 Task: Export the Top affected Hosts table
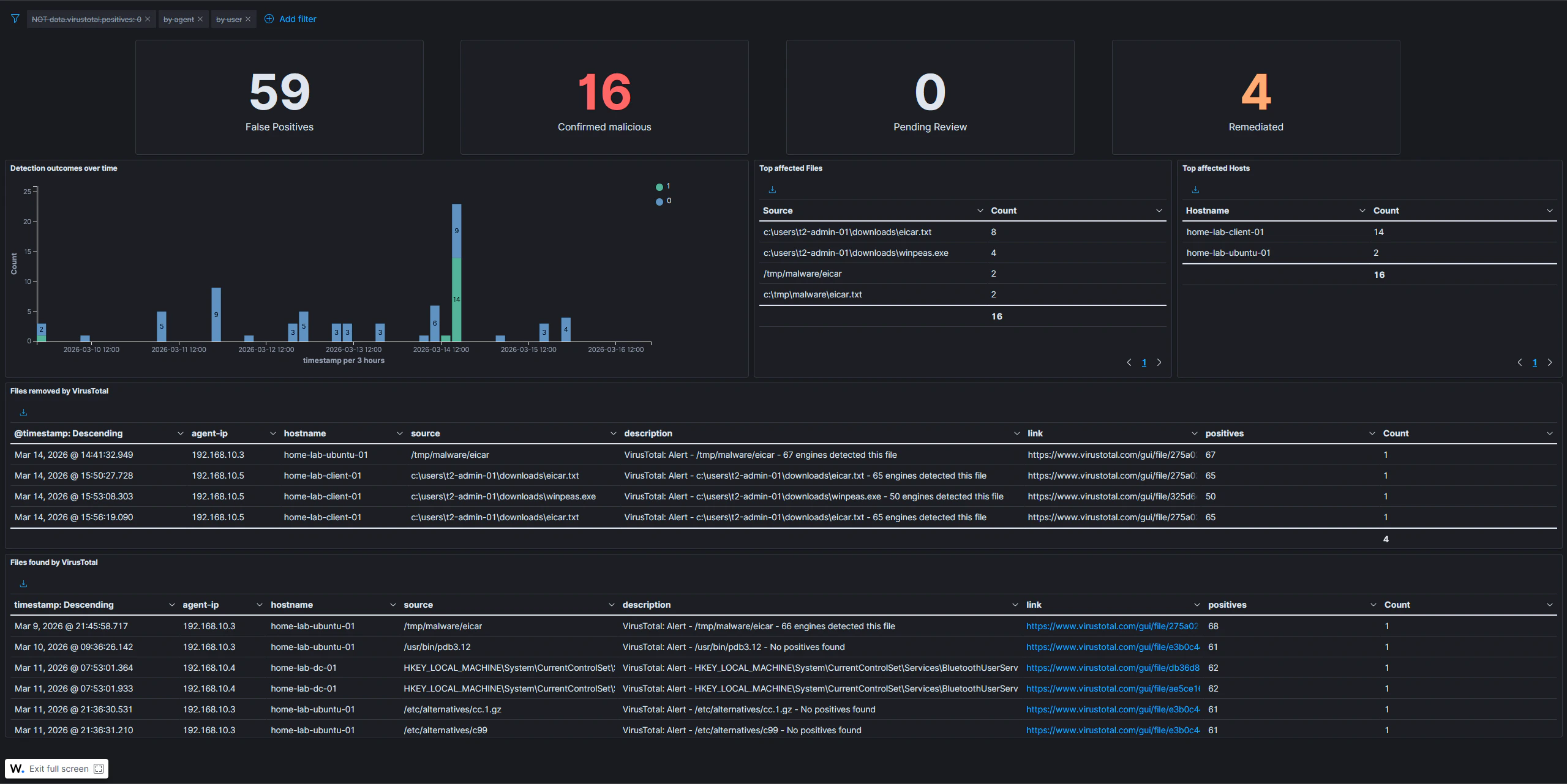tap(1194, 189)
